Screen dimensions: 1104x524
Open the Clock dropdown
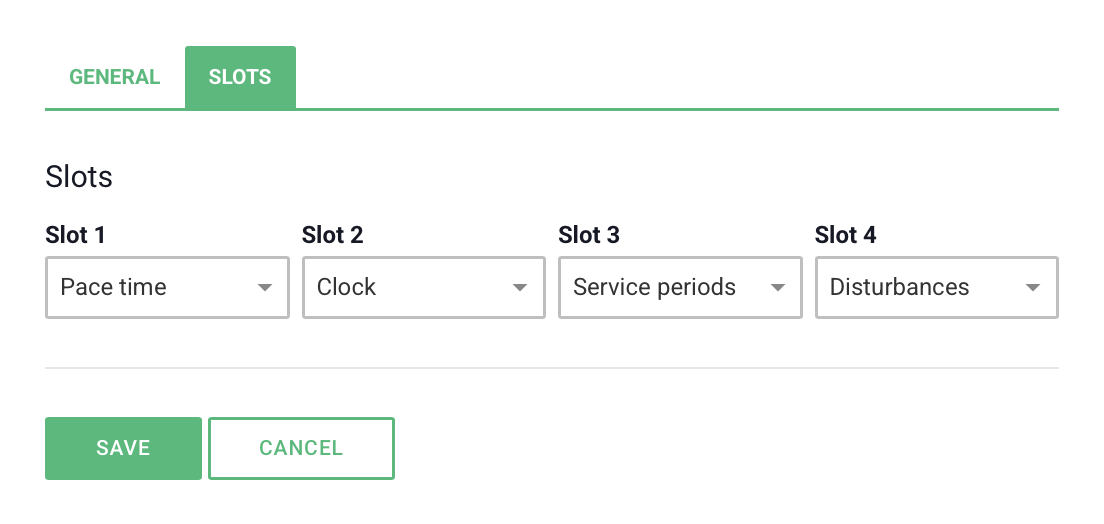pos(424,287)
